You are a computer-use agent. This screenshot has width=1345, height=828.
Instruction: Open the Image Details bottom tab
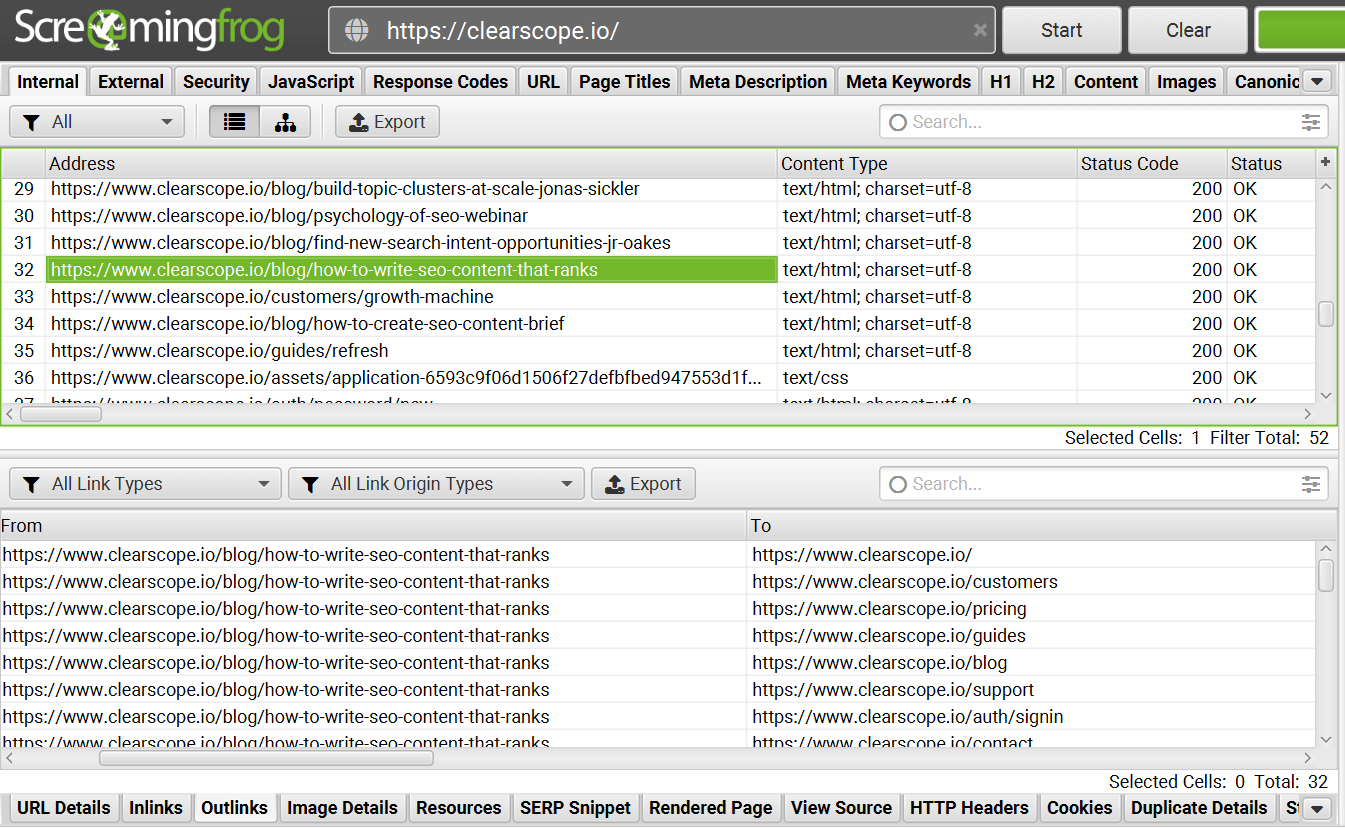pos(342,808)
